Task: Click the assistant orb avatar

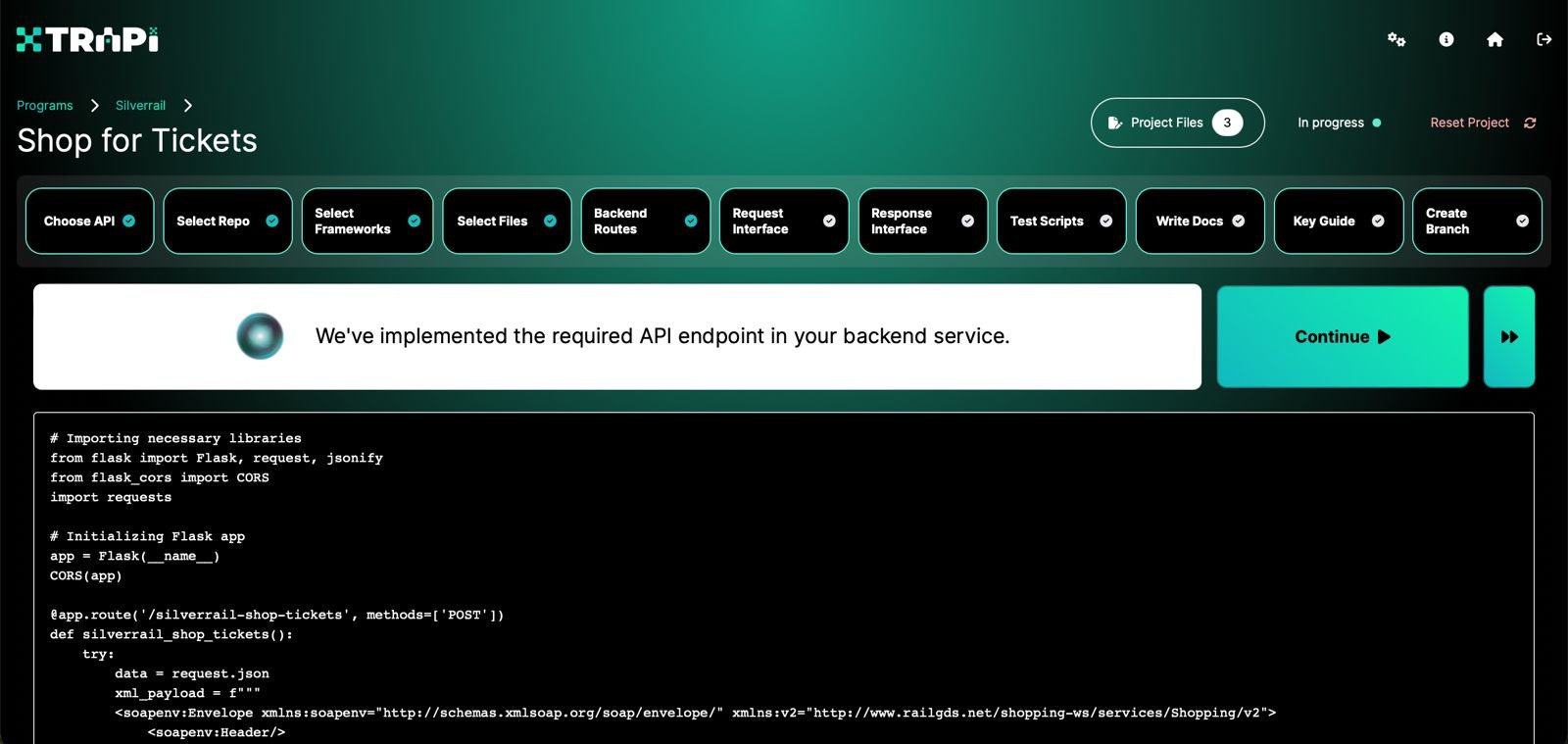Action: 260,336
